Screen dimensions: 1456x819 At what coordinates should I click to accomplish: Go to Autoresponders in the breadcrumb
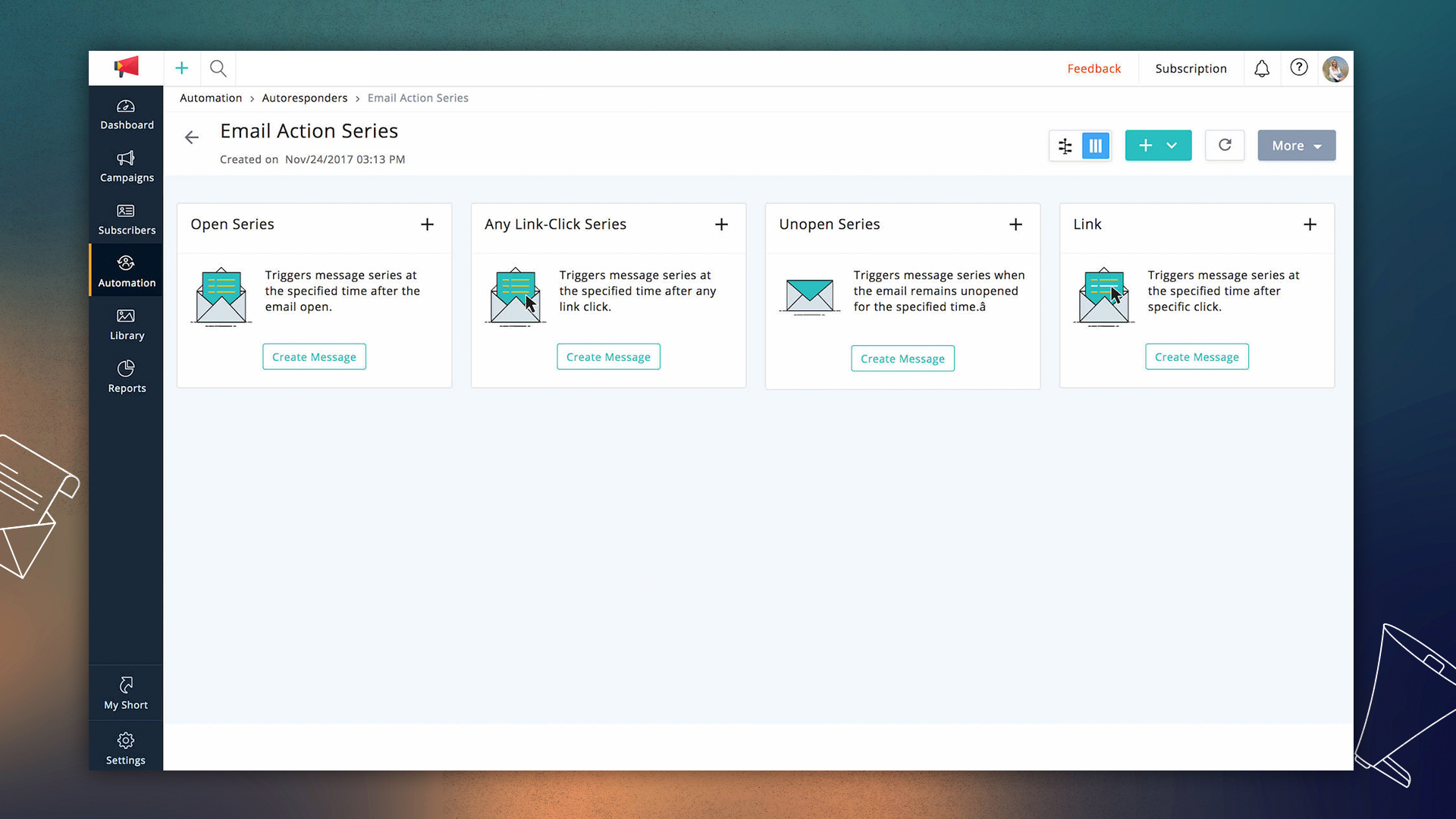305,98
